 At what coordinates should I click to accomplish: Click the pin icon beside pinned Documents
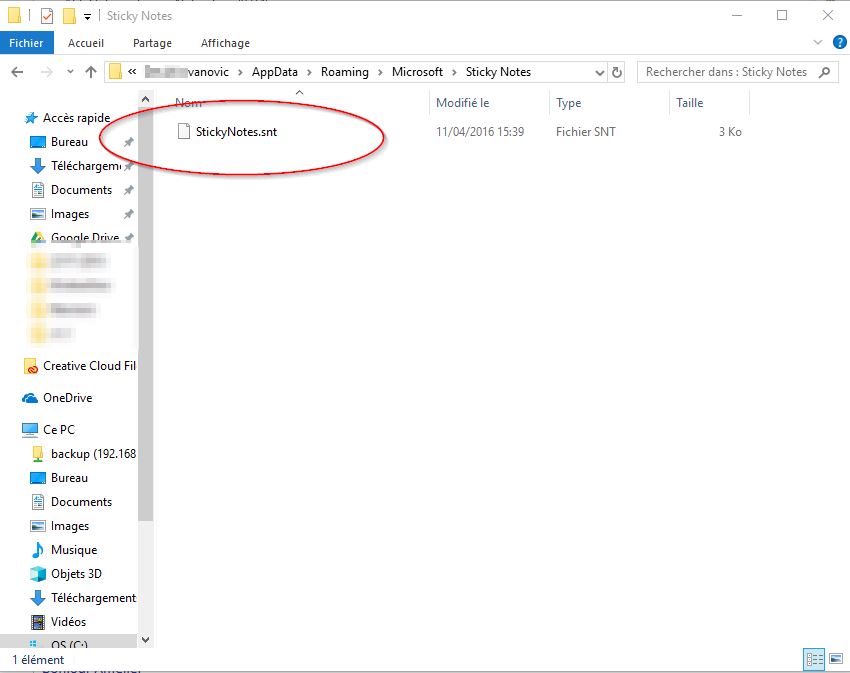128,190
